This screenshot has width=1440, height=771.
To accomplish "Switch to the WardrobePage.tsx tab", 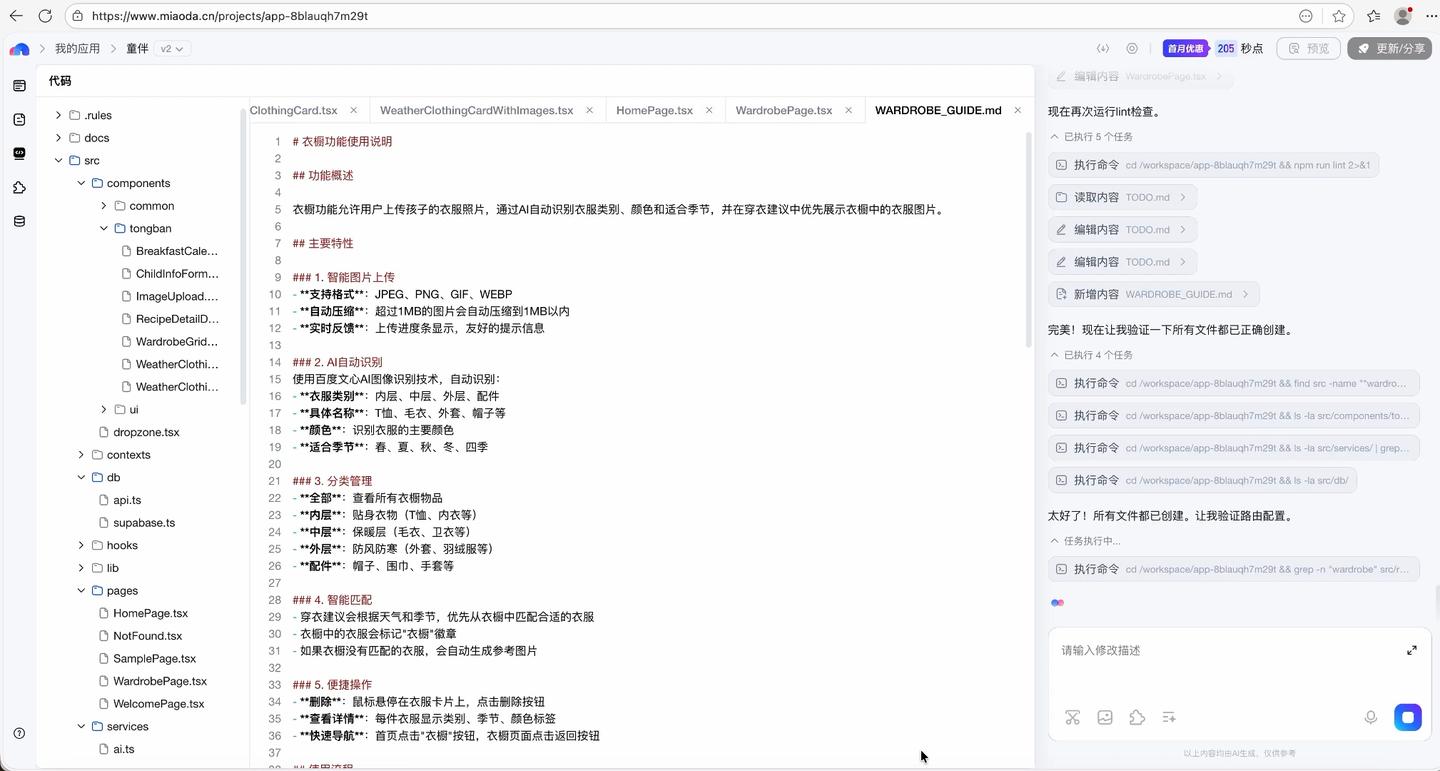I will pos(783,110).
